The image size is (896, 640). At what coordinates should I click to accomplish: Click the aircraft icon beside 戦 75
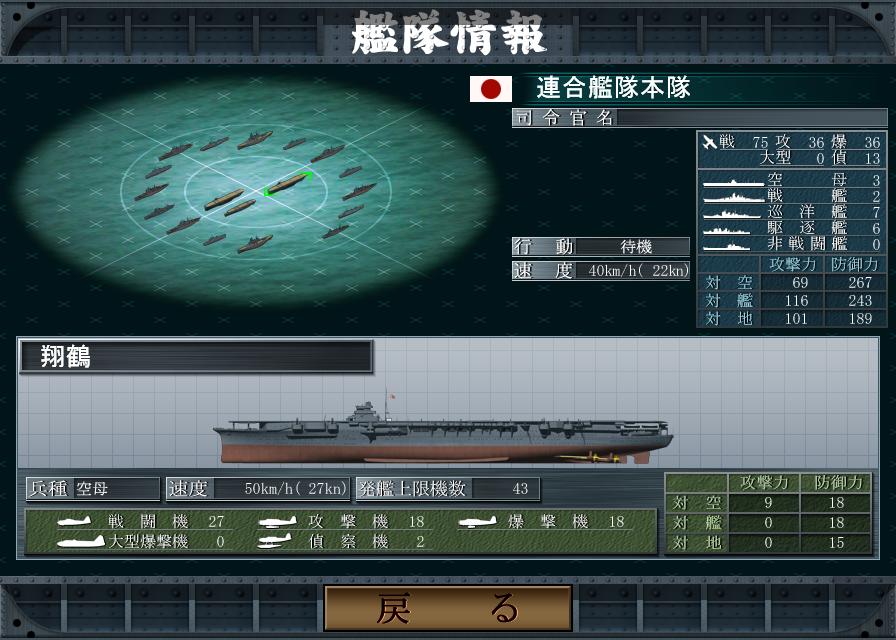710,141
